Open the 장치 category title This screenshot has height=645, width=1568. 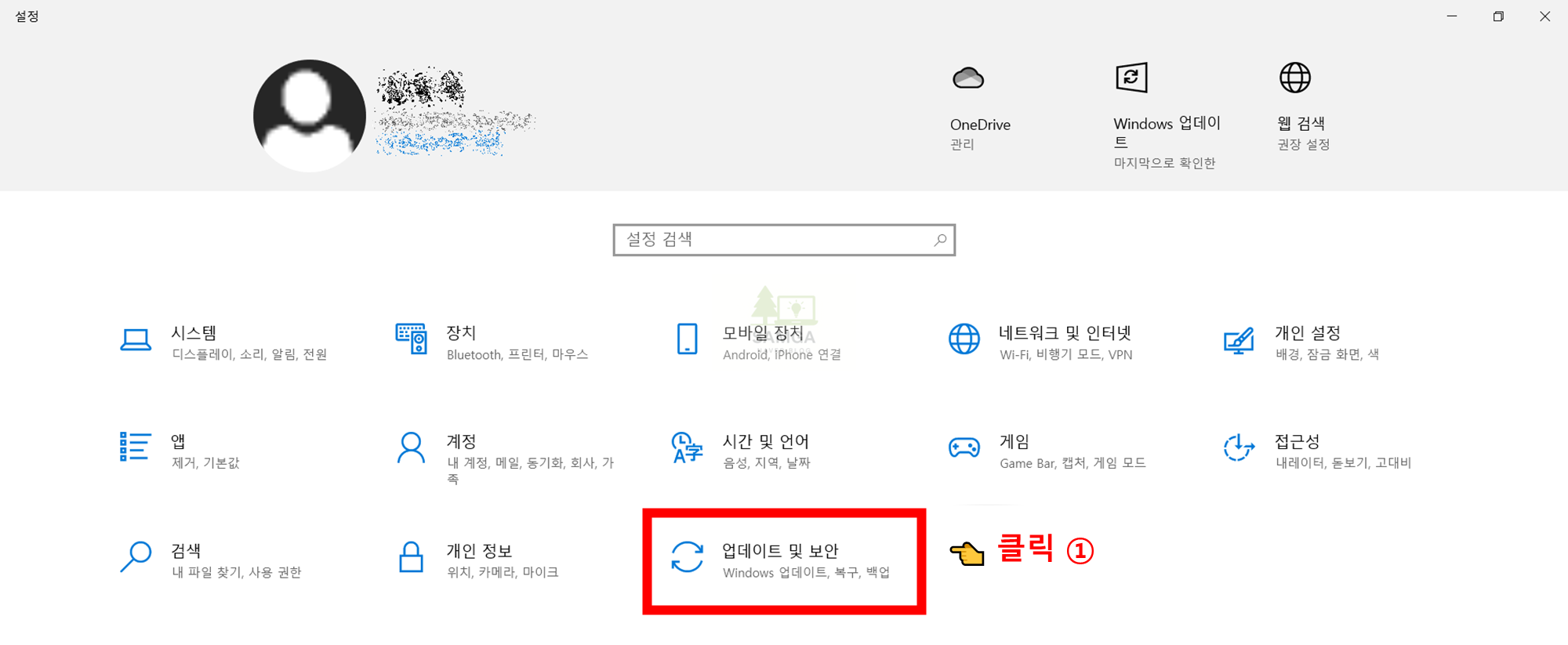point(461,333)
